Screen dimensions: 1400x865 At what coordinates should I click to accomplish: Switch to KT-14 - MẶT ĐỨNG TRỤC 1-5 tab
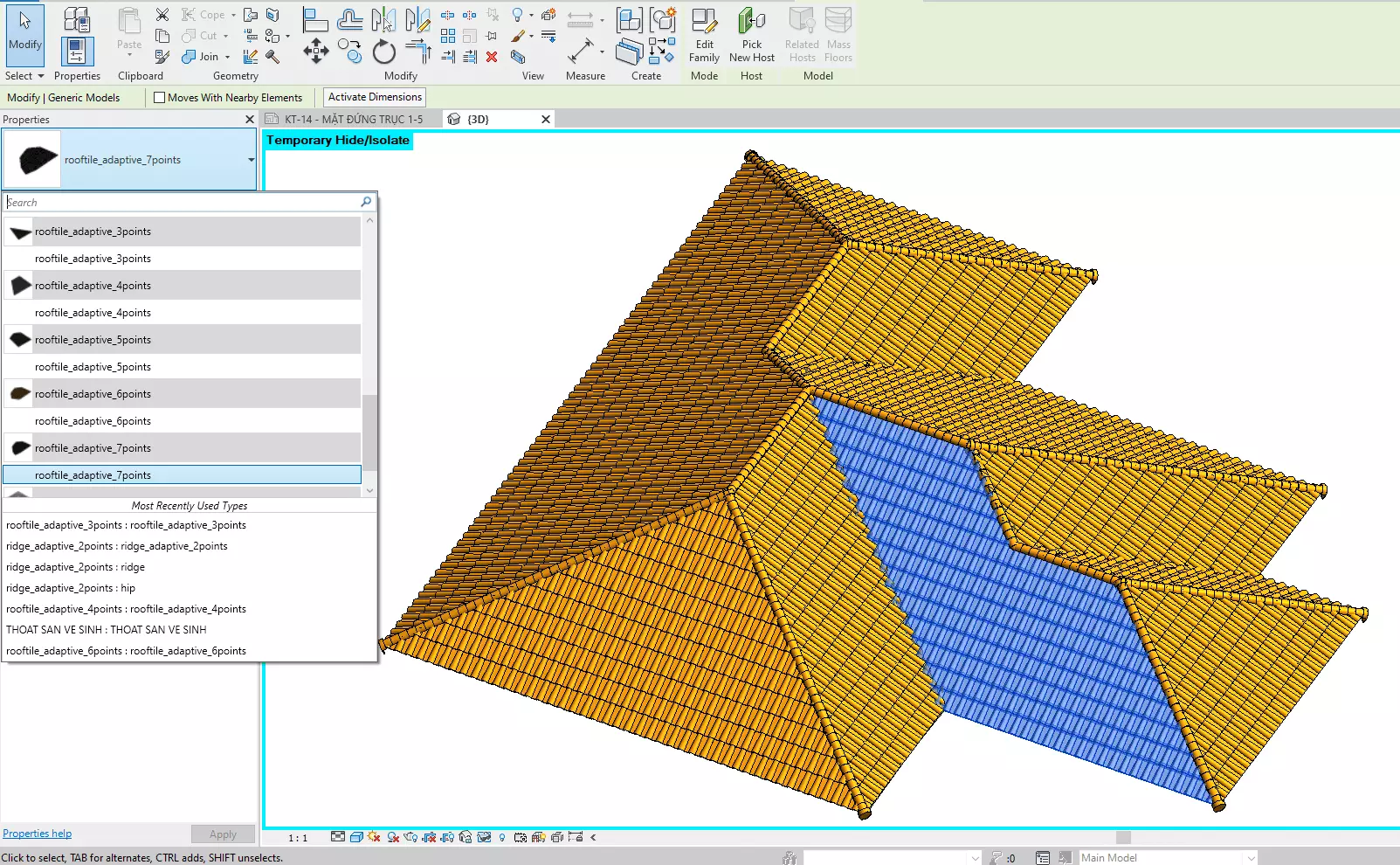point(353,119)
